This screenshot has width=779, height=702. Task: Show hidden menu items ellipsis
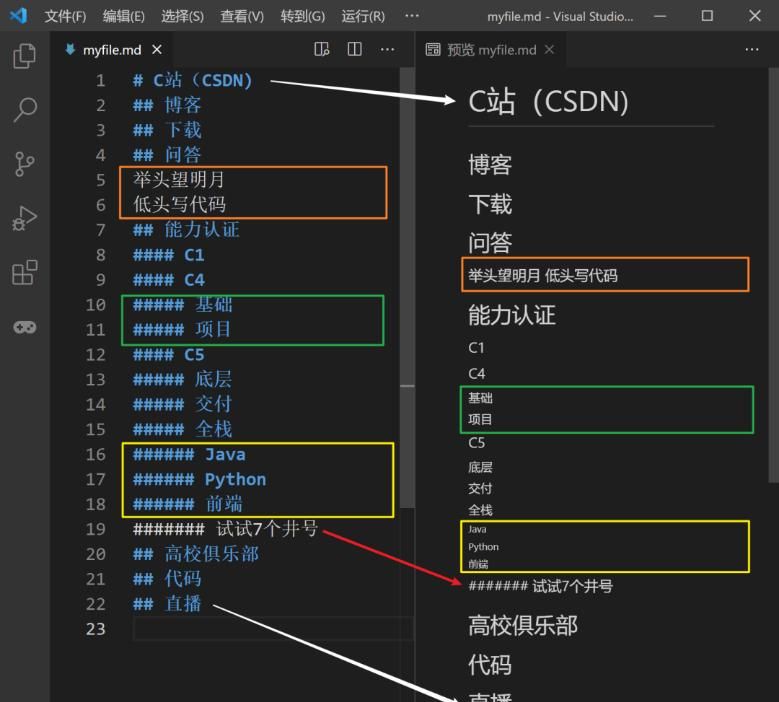(411, 16)
